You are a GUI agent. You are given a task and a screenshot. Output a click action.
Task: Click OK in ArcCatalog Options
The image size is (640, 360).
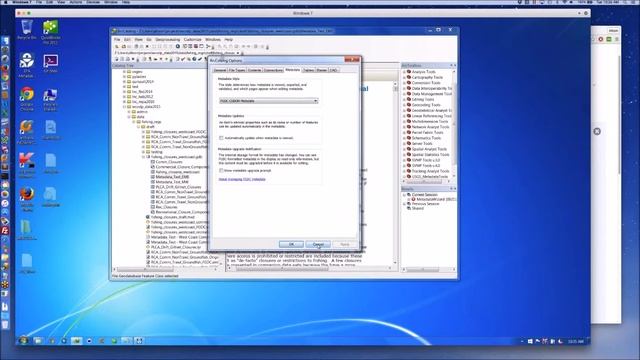(x=291, y=244)
